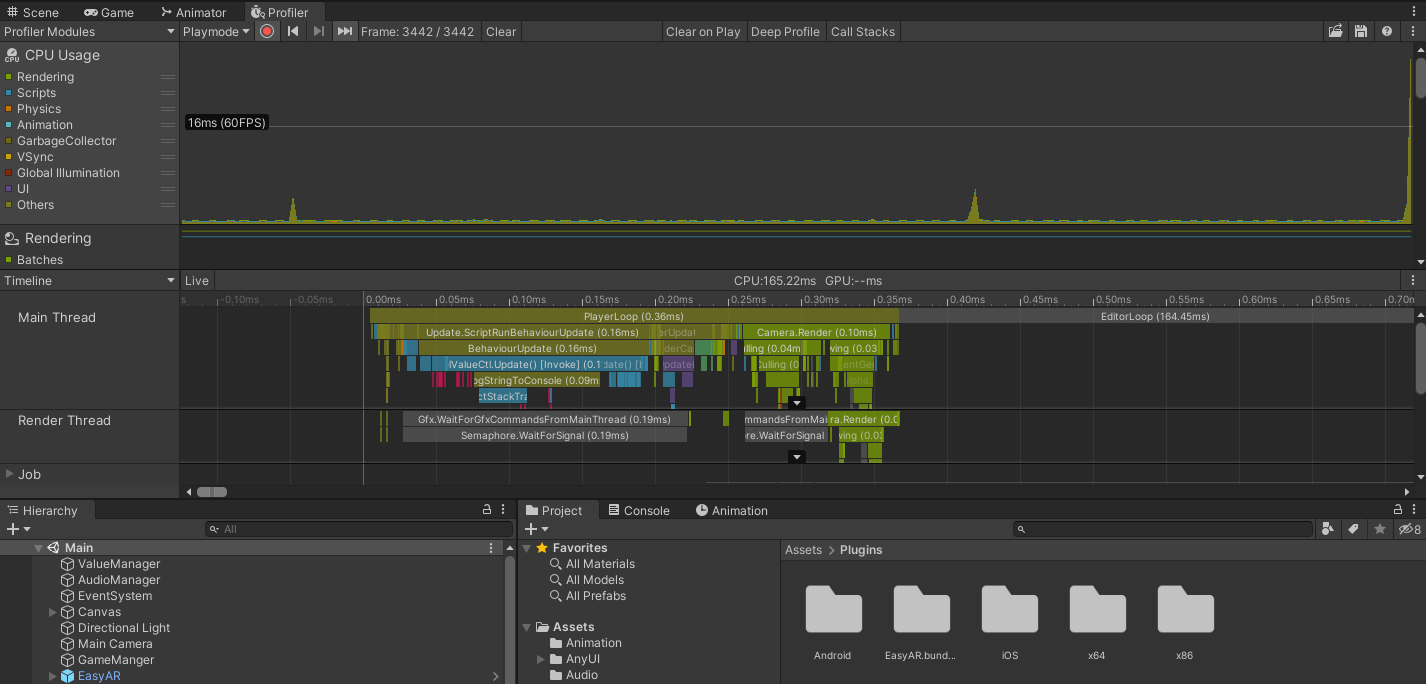Search by type filter icon in Project
The height and width of the screenshot is (684, 1426).
[1328, 529]
